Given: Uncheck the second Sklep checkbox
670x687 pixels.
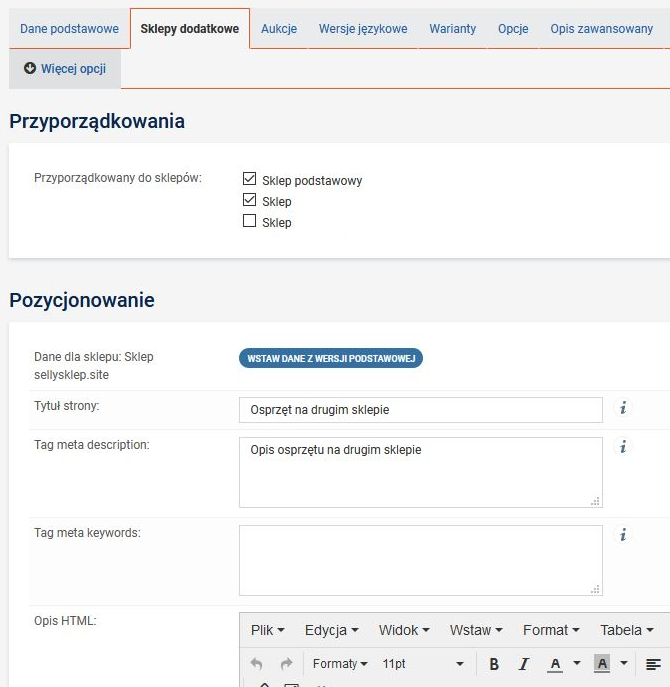Looking at the screenshot, I should 250,200.
